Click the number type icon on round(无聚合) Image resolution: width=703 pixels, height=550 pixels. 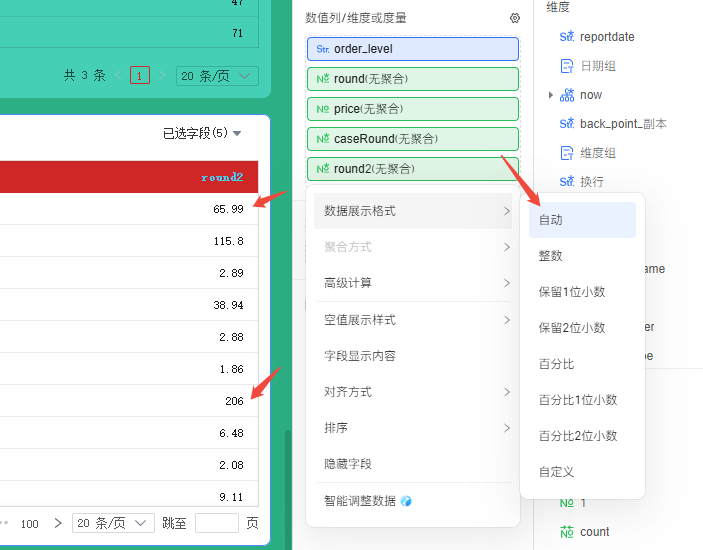(323, 79)
